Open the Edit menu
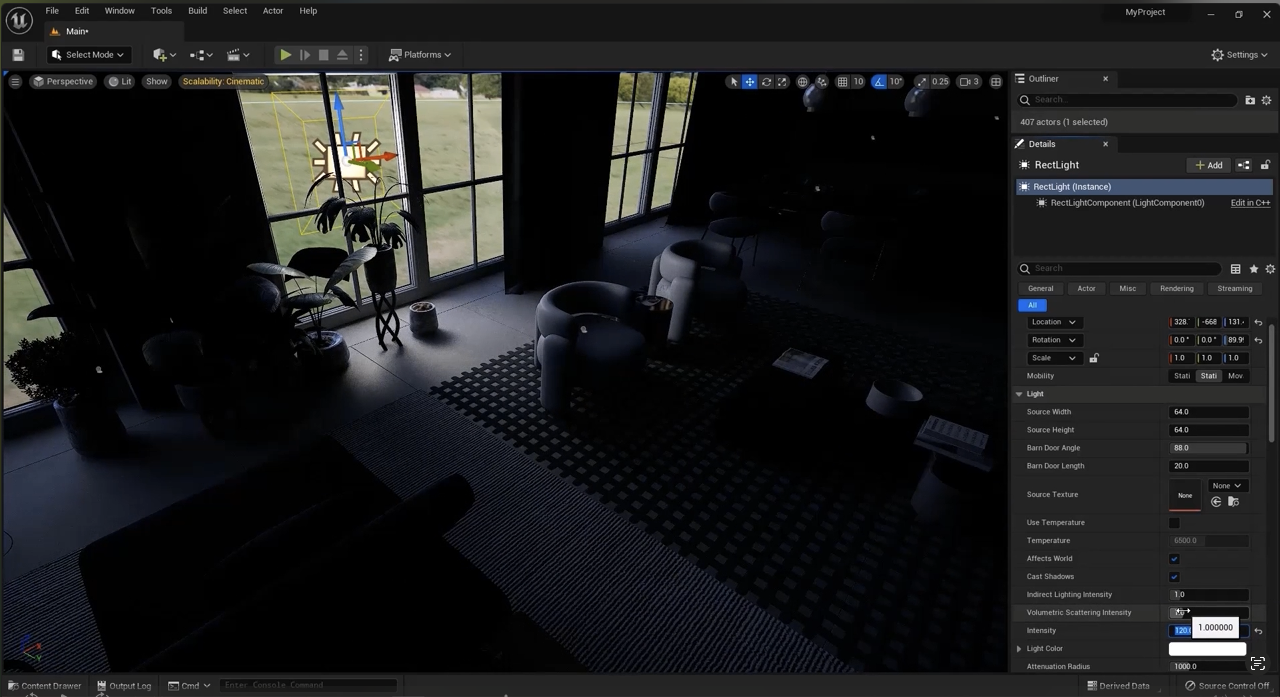The height and width of the screenshot is (697, 1280). tap(82, 11)
